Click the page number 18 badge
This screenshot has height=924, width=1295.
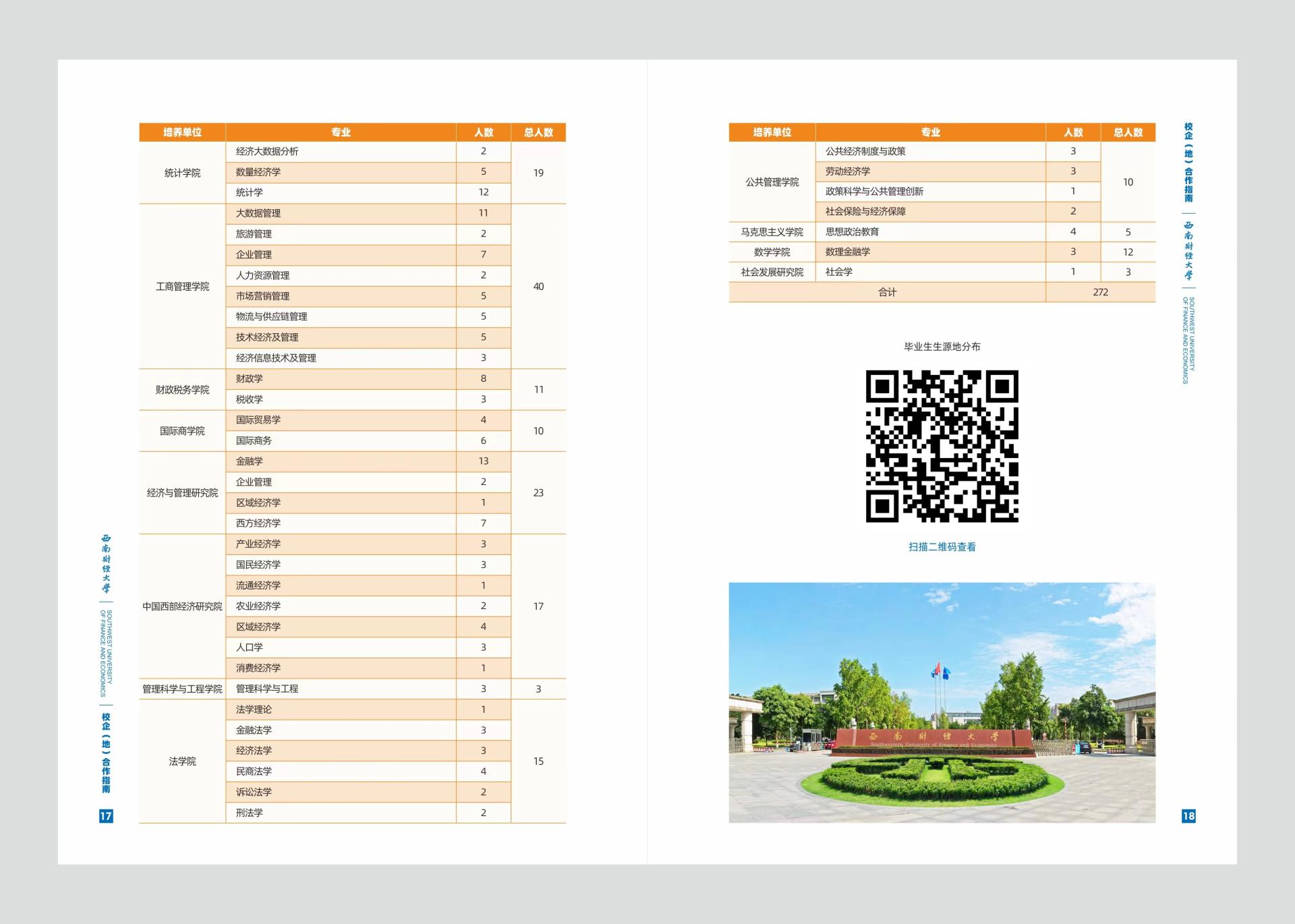tap(1188, 815)
